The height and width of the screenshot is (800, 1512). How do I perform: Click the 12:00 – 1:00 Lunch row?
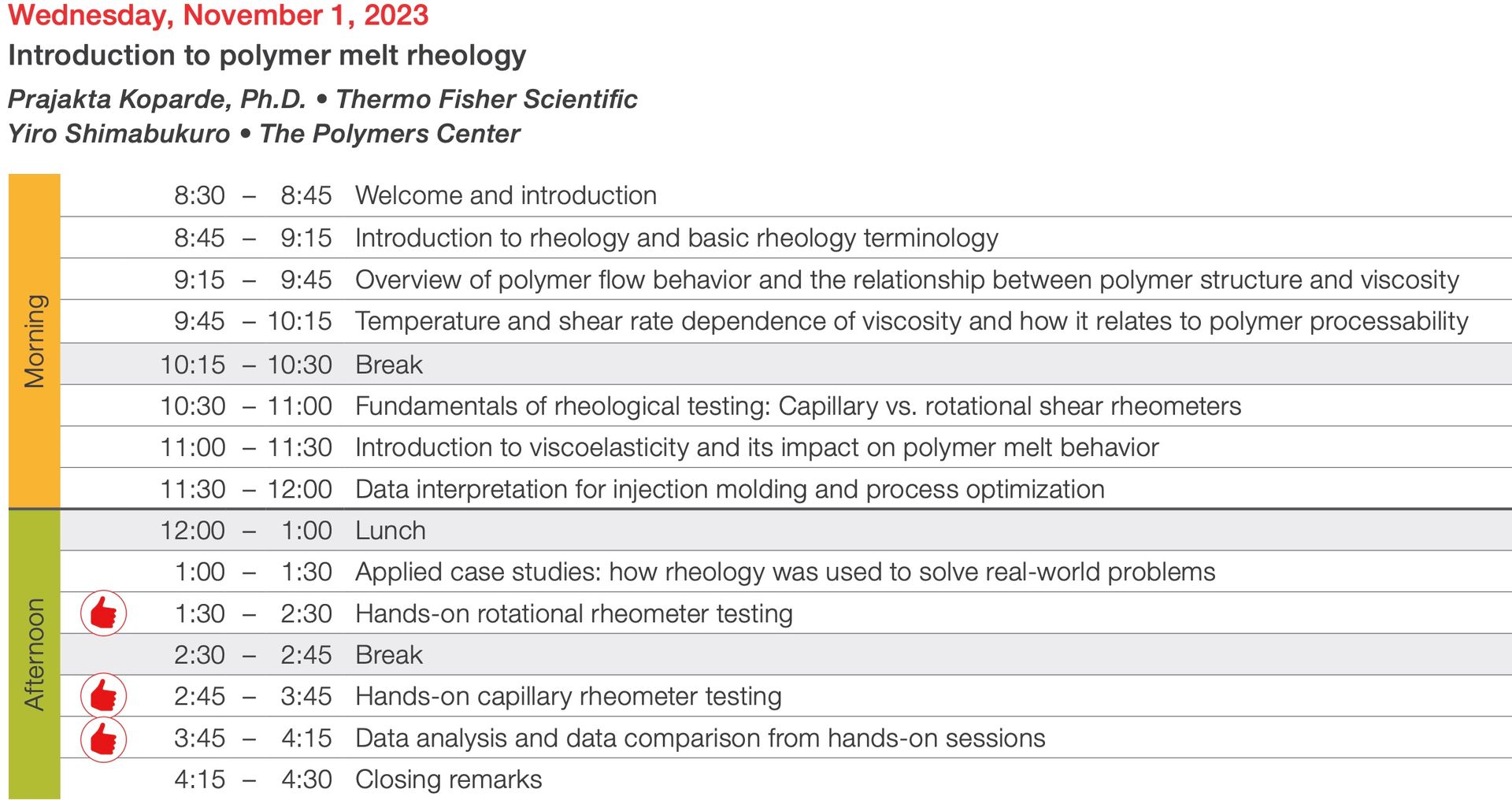click(x=786, y=530)
